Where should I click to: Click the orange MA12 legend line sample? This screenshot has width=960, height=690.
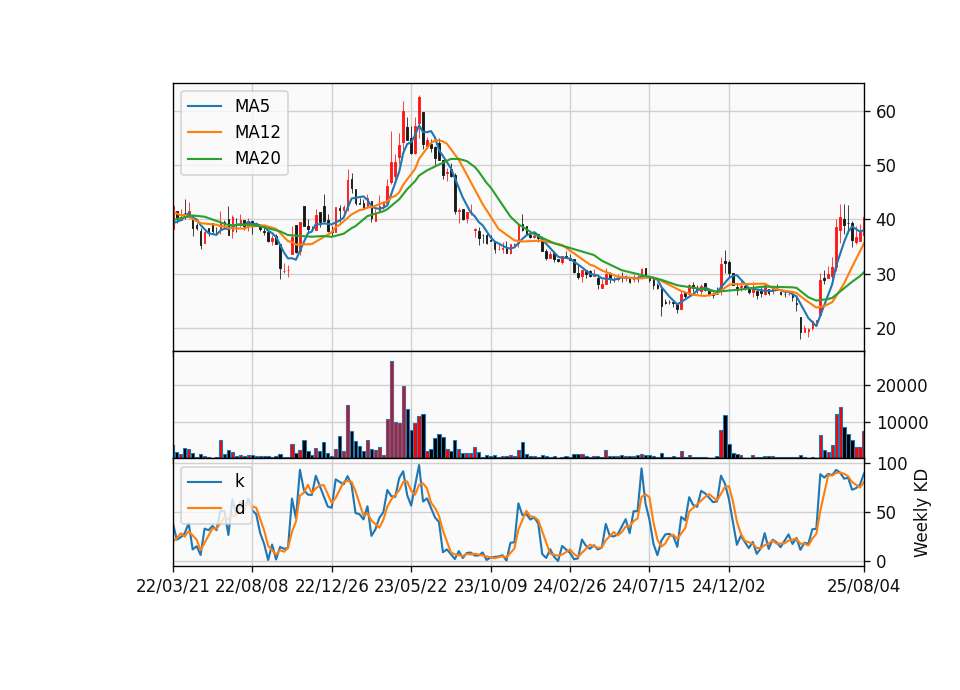[x=204, y=132]
